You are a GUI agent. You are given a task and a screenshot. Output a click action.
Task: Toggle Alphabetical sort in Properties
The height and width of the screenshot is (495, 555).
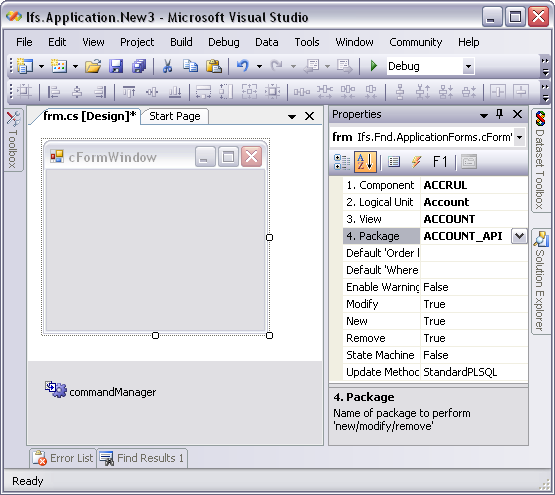[x=365, y=162]
